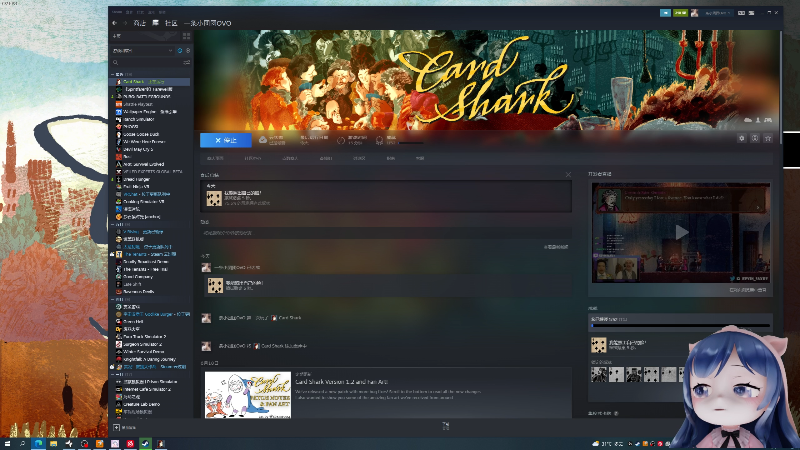This screenshot has width=800, height=450.
Task: Click the achievements trophy icon
Action: tap(379, 140)
